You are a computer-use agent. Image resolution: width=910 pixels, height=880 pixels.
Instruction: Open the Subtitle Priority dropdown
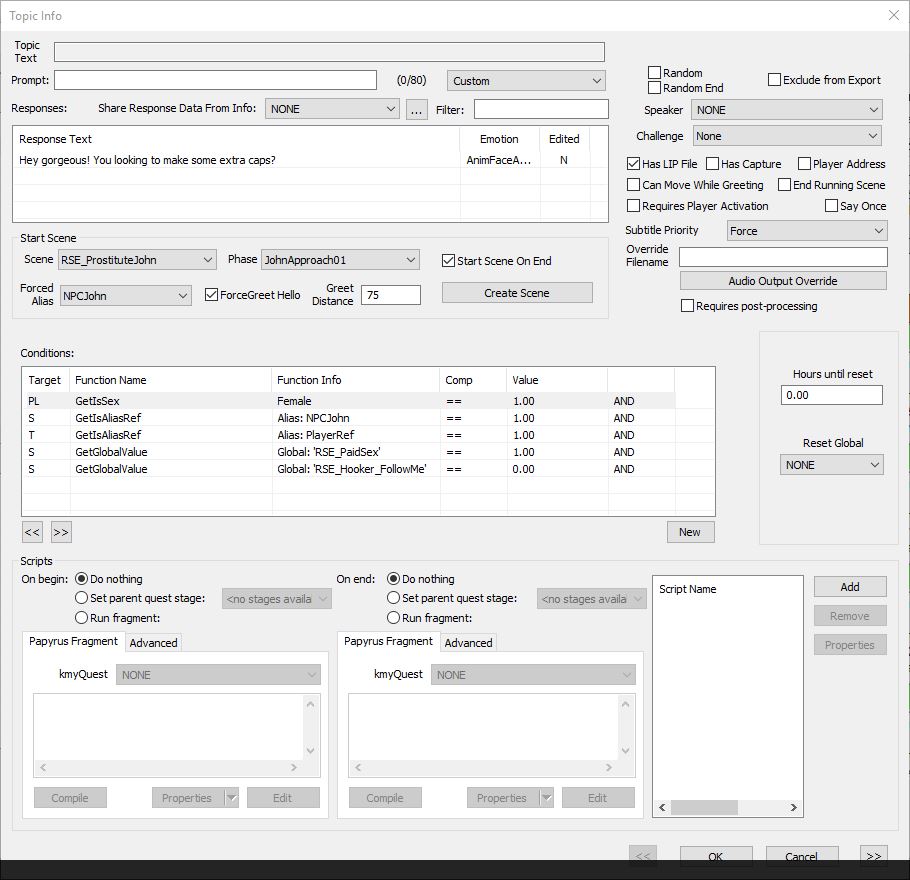click(807, 231)
